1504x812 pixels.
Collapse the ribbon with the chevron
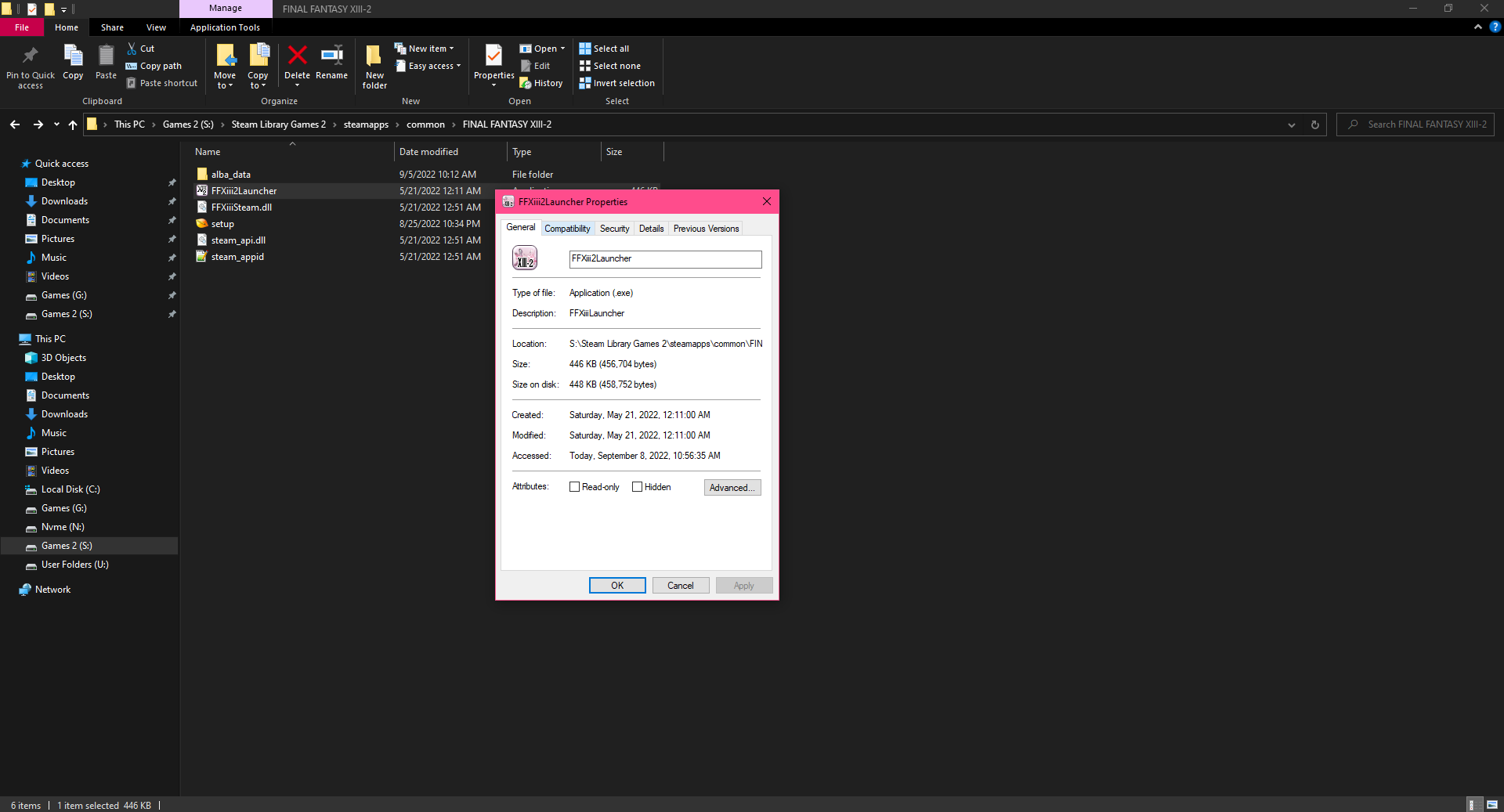pos(1478,27)
